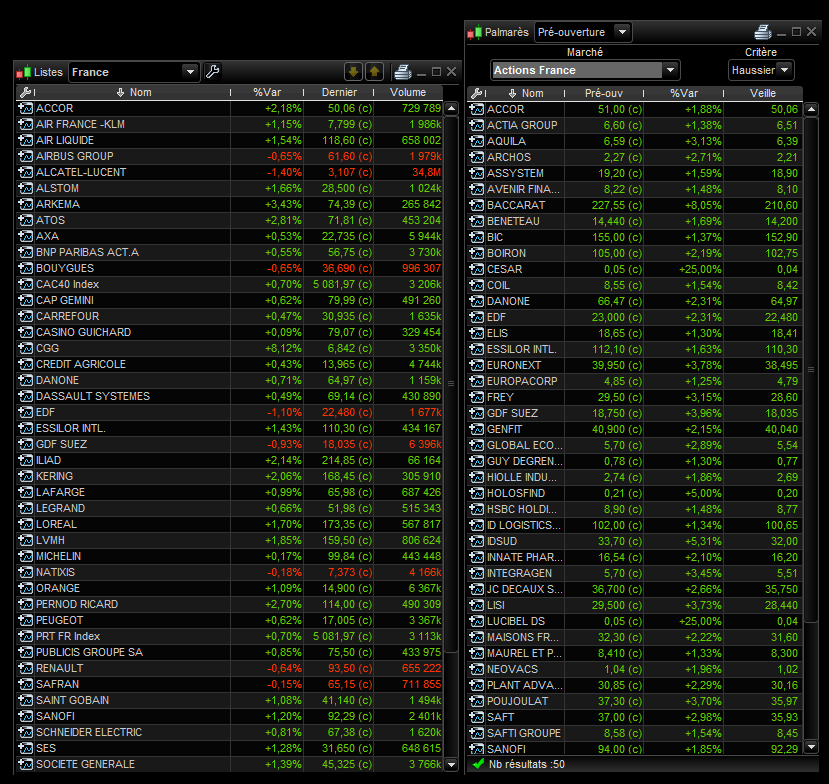829x784 pixels.
Task: Select the PERNOD RICARD row
Action: [x=229, y=604]
